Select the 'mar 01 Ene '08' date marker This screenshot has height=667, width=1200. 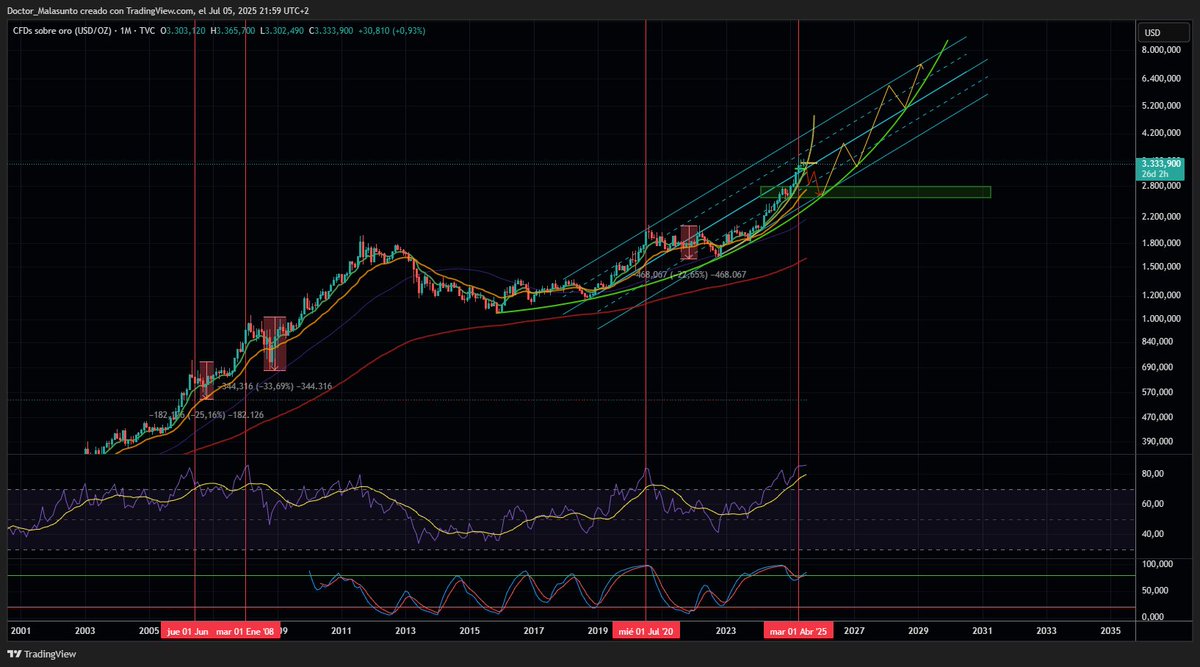tap(246, 631)
